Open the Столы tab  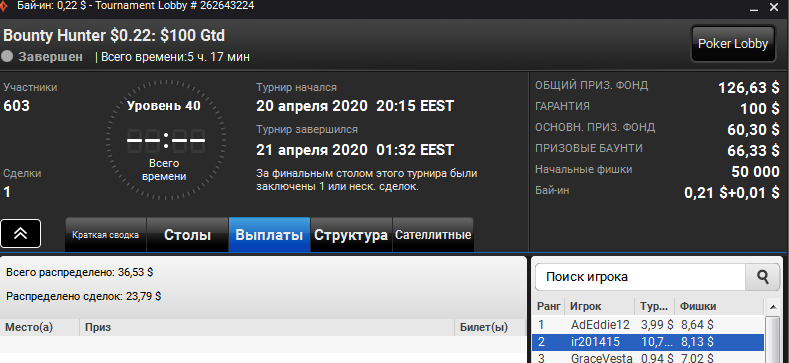pyautogui.click(x=188, y=235)
